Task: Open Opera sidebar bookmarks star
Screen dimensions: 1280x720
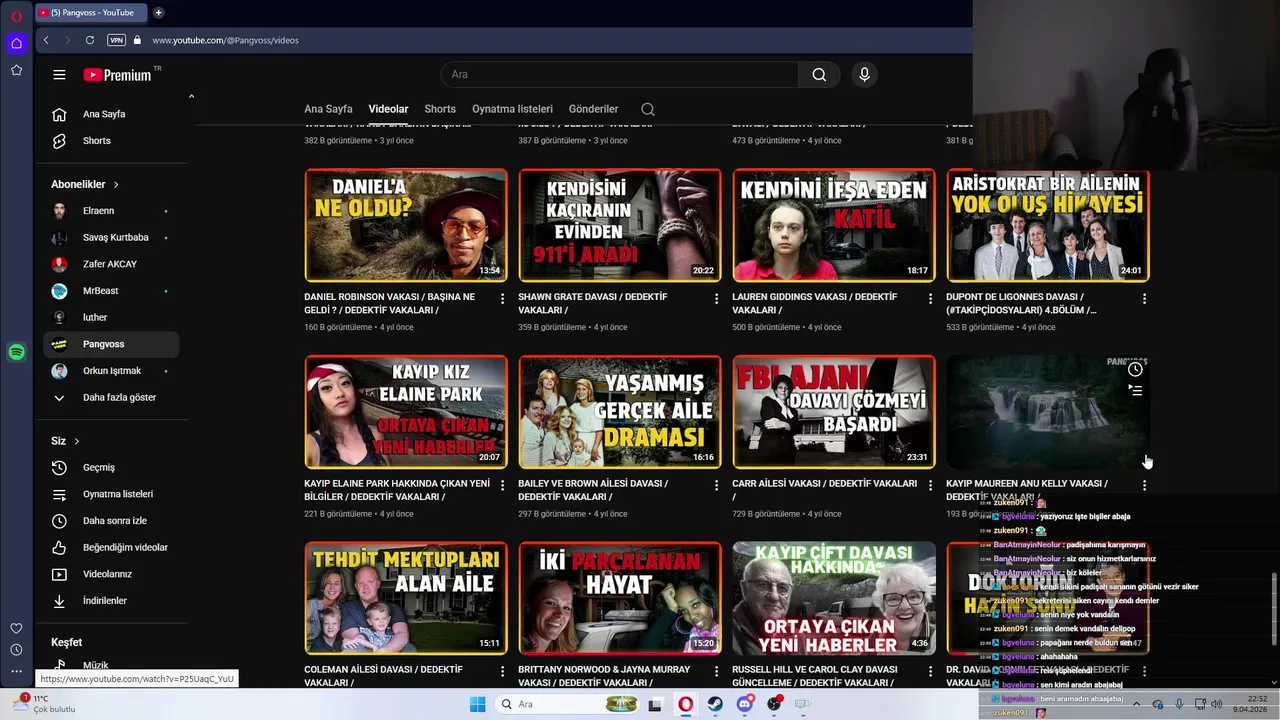Action: coord(16,70)
